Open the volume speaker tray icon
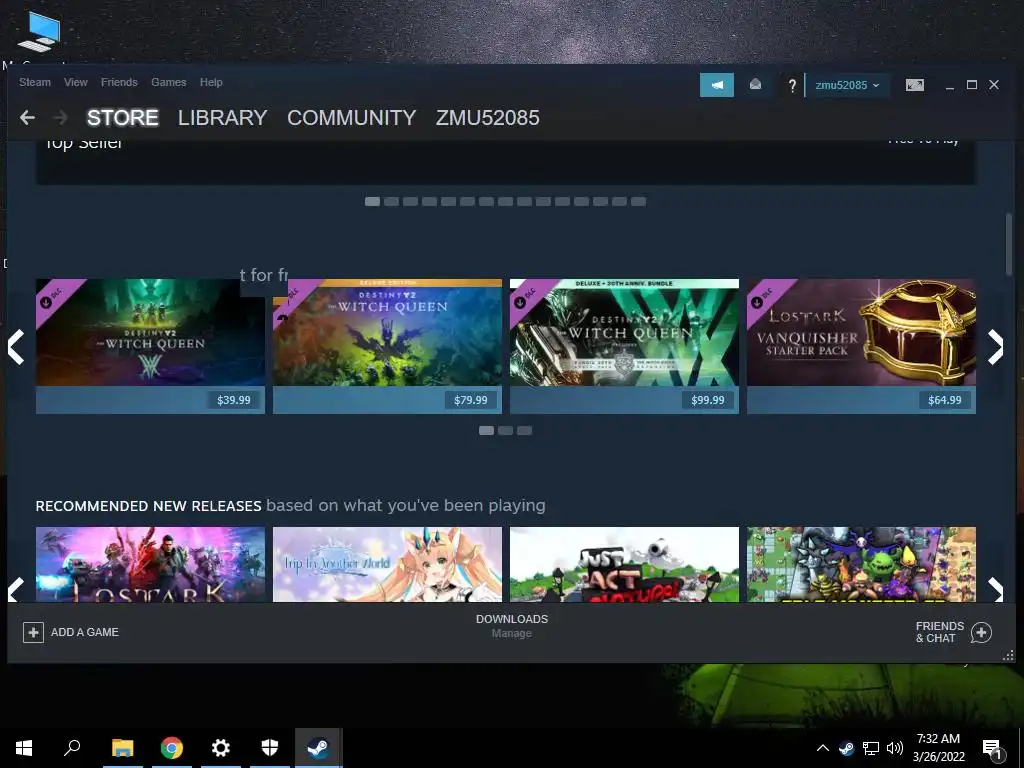Screen dimensions: 1024x768 tap(895, 748)
